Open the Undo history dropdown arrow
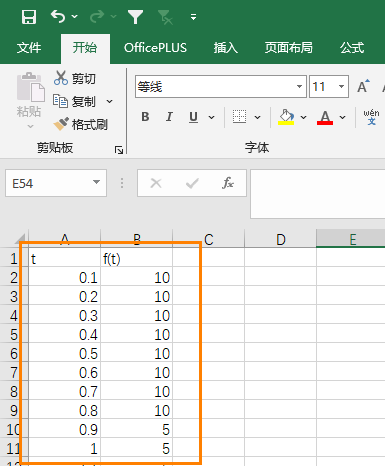 click(75, 16)
